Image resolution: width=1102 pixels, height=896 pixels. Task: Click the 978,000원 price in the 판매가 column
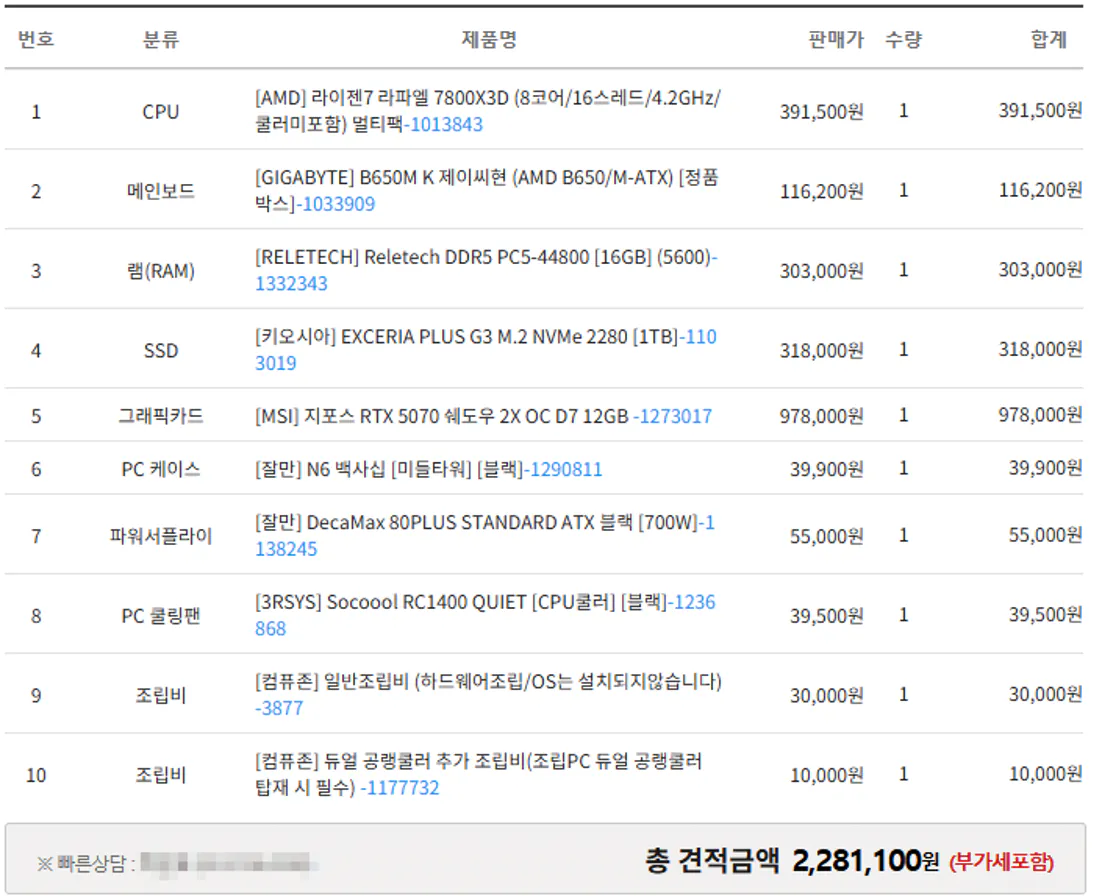click(821, 416)
